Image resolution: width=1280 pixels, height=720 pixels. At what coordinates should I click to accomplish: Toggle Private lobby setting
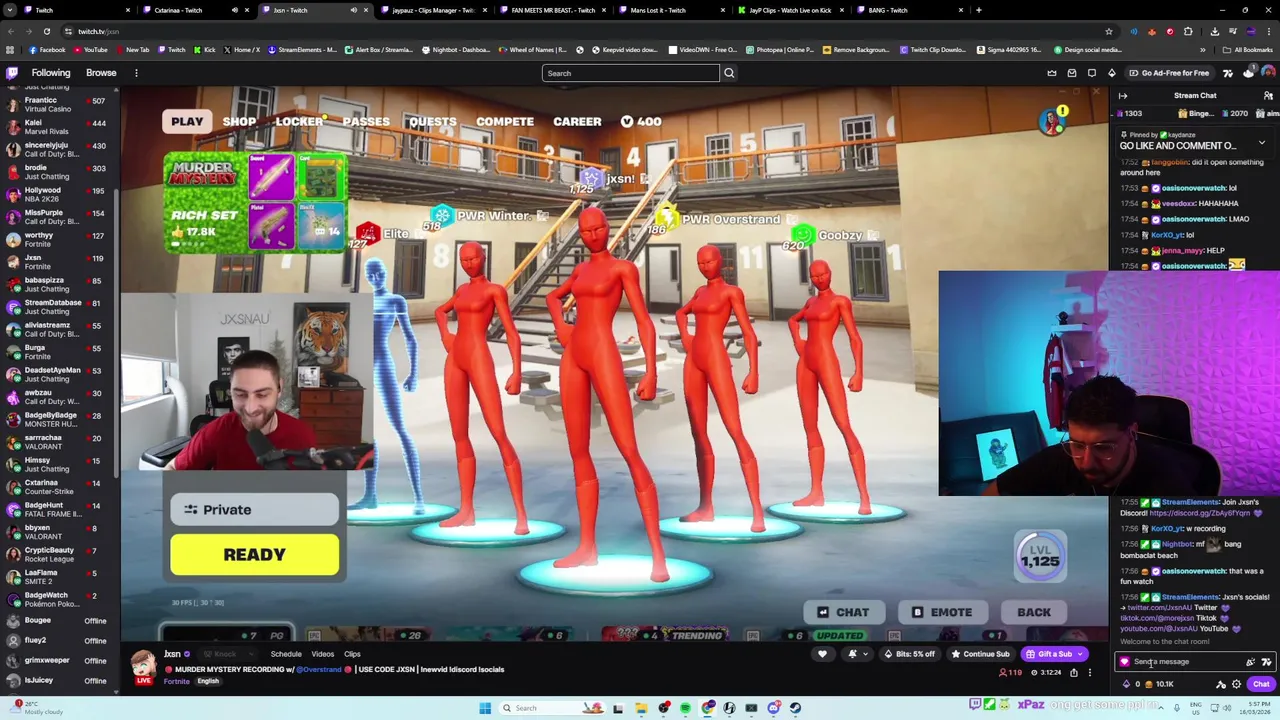(254, 510)
